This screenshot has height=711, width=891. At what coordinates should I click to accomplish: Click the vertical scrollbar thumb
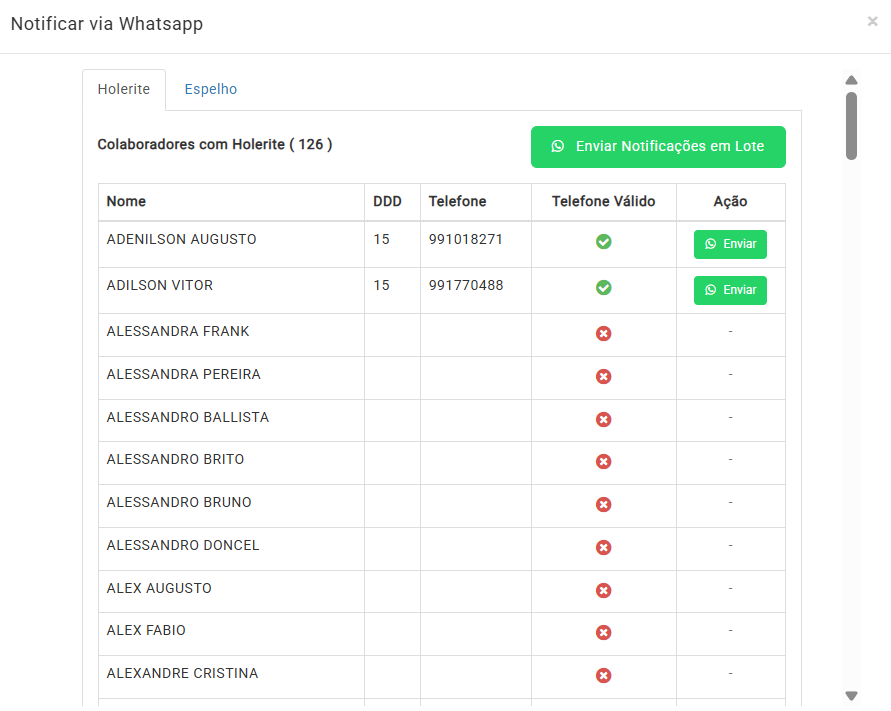pyautogui.click(x=851, y=126)
